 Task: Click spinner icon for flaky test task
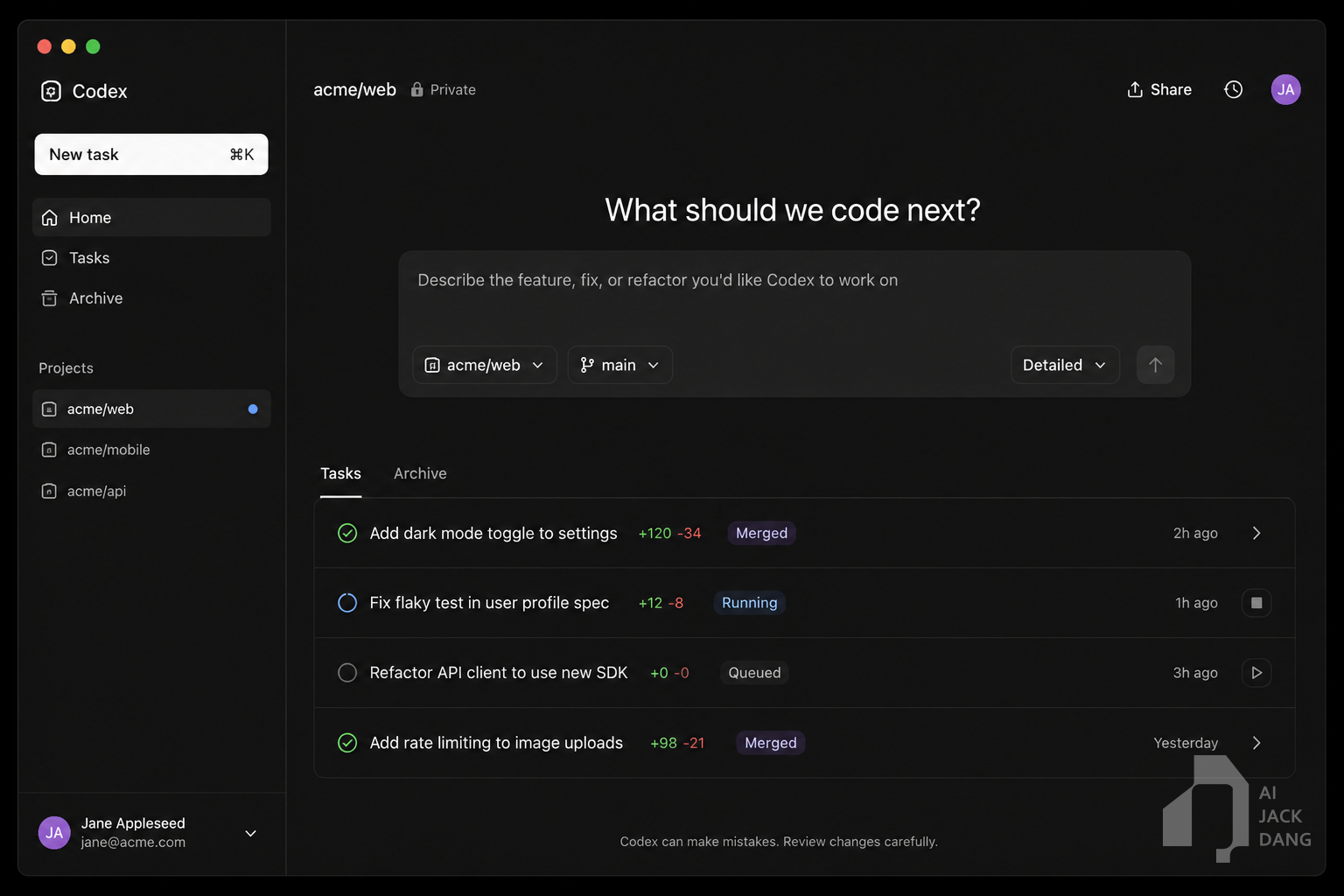point(347,603)
